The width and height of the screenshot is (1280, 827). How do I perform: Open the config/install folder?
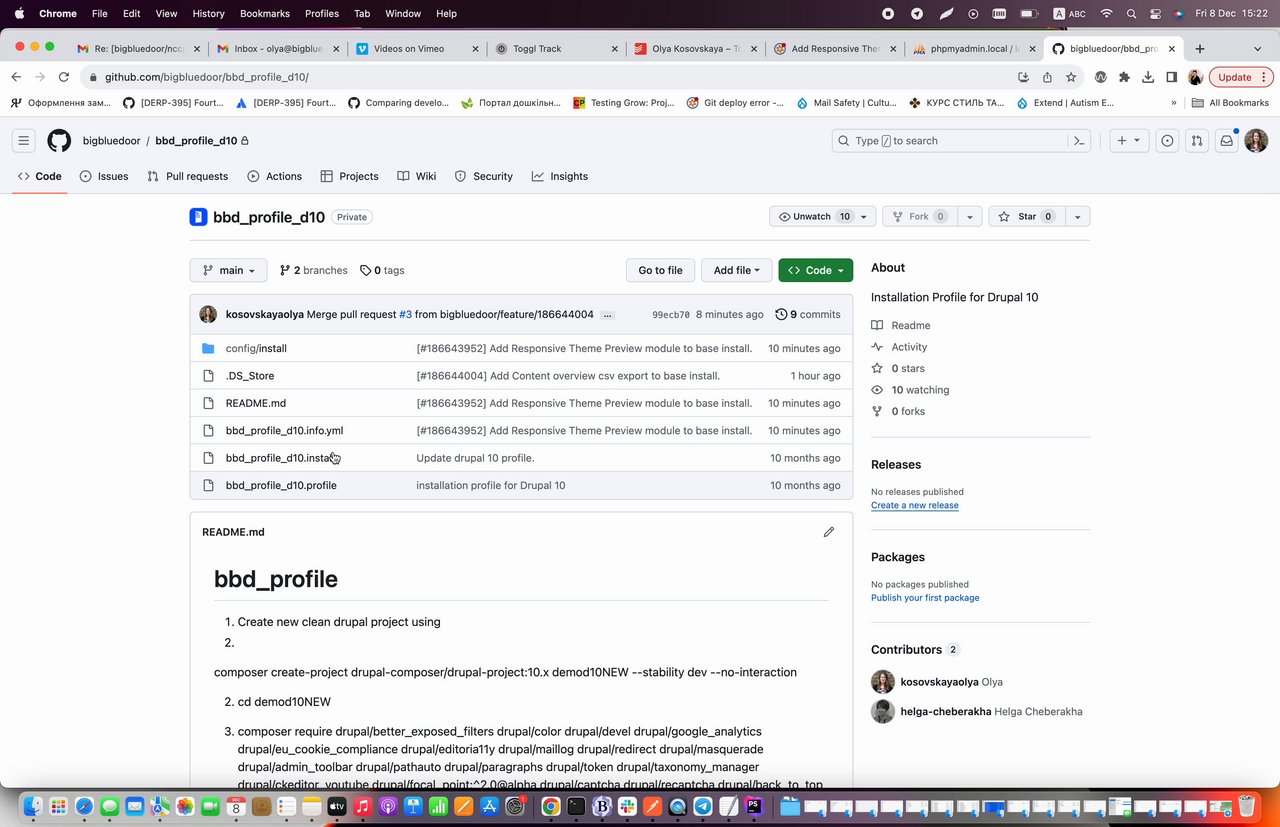(x=256, y=348)
